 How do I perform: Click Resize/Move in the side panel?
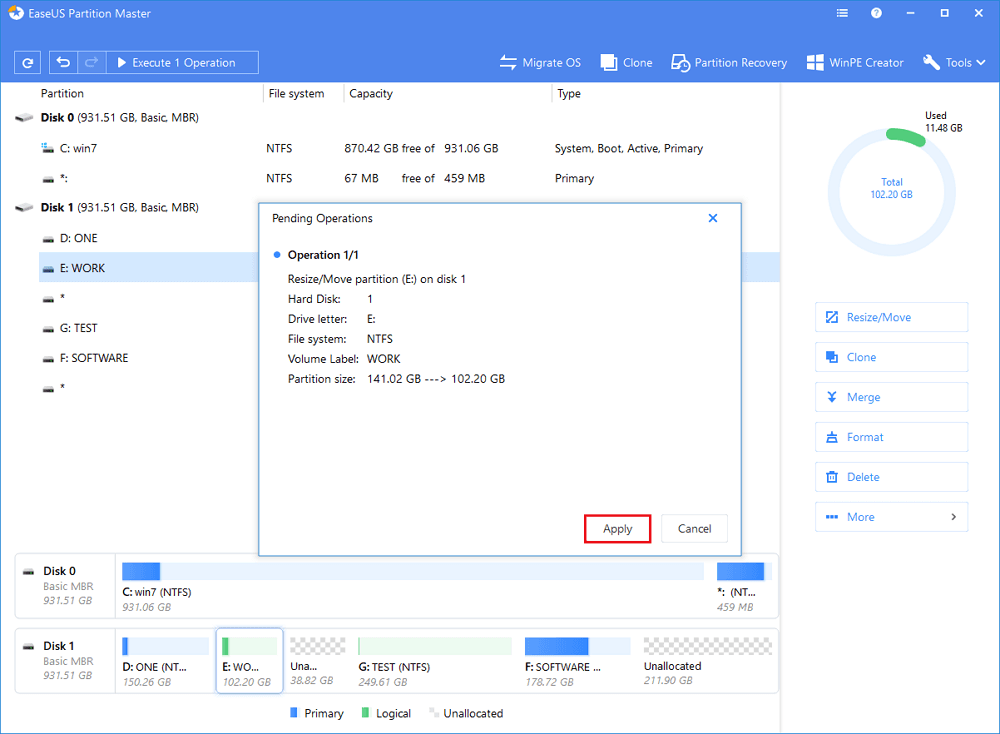pos(891,317)
